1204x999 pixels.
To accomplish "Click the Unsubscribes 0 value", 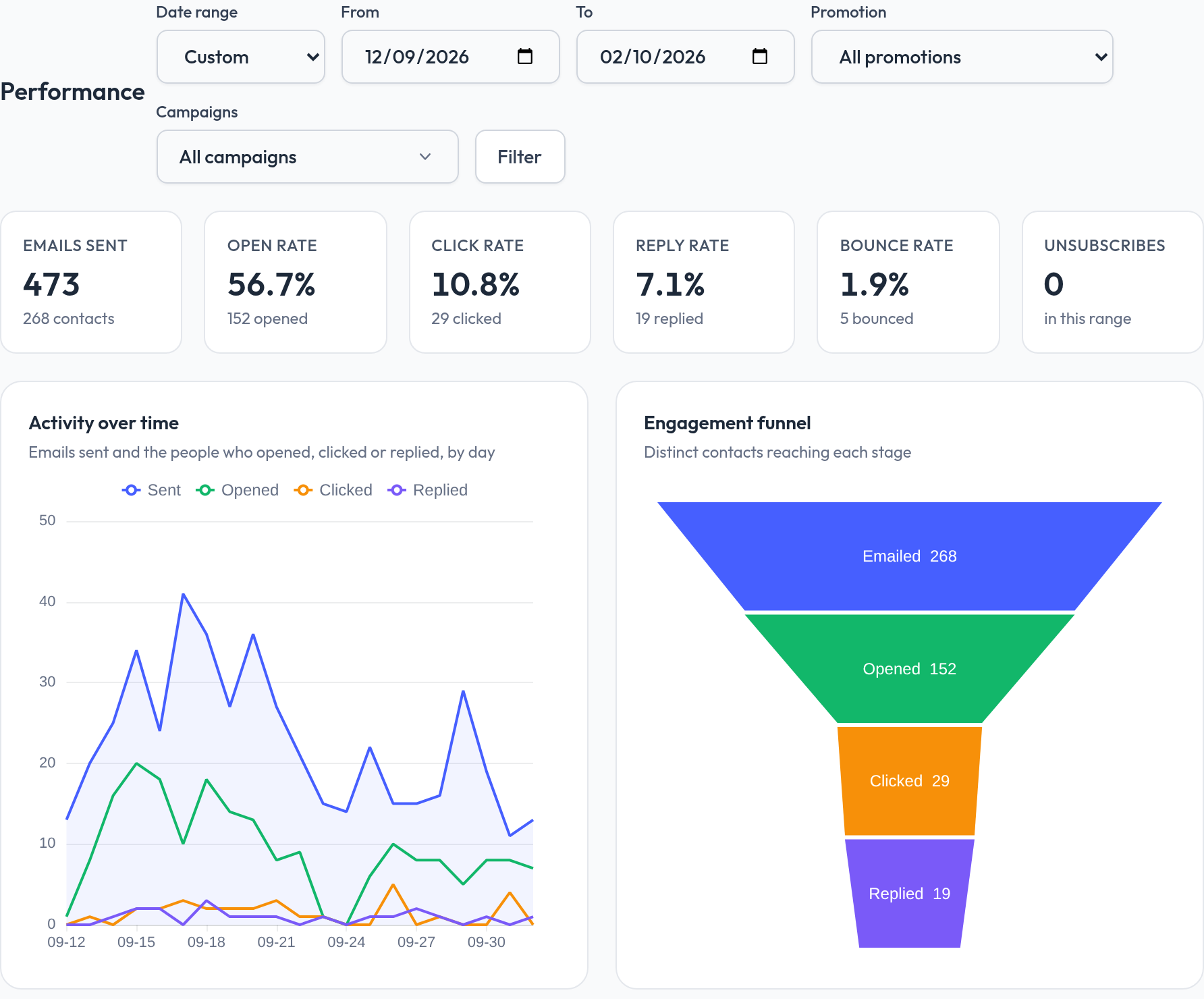I will [x=1054, y=284].
